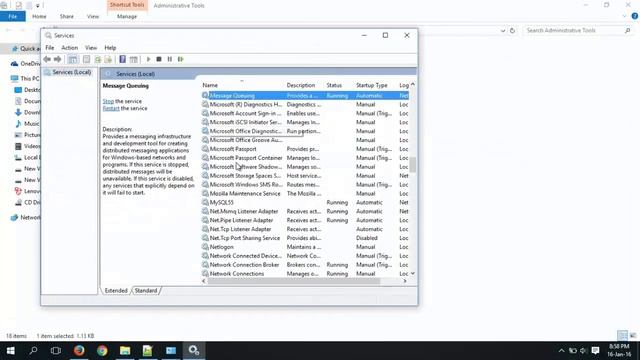The height and width of the screenshot is (360, 640).
Task: Click Stop the service link
Action: pyautogui.click(x=108, y=101)
